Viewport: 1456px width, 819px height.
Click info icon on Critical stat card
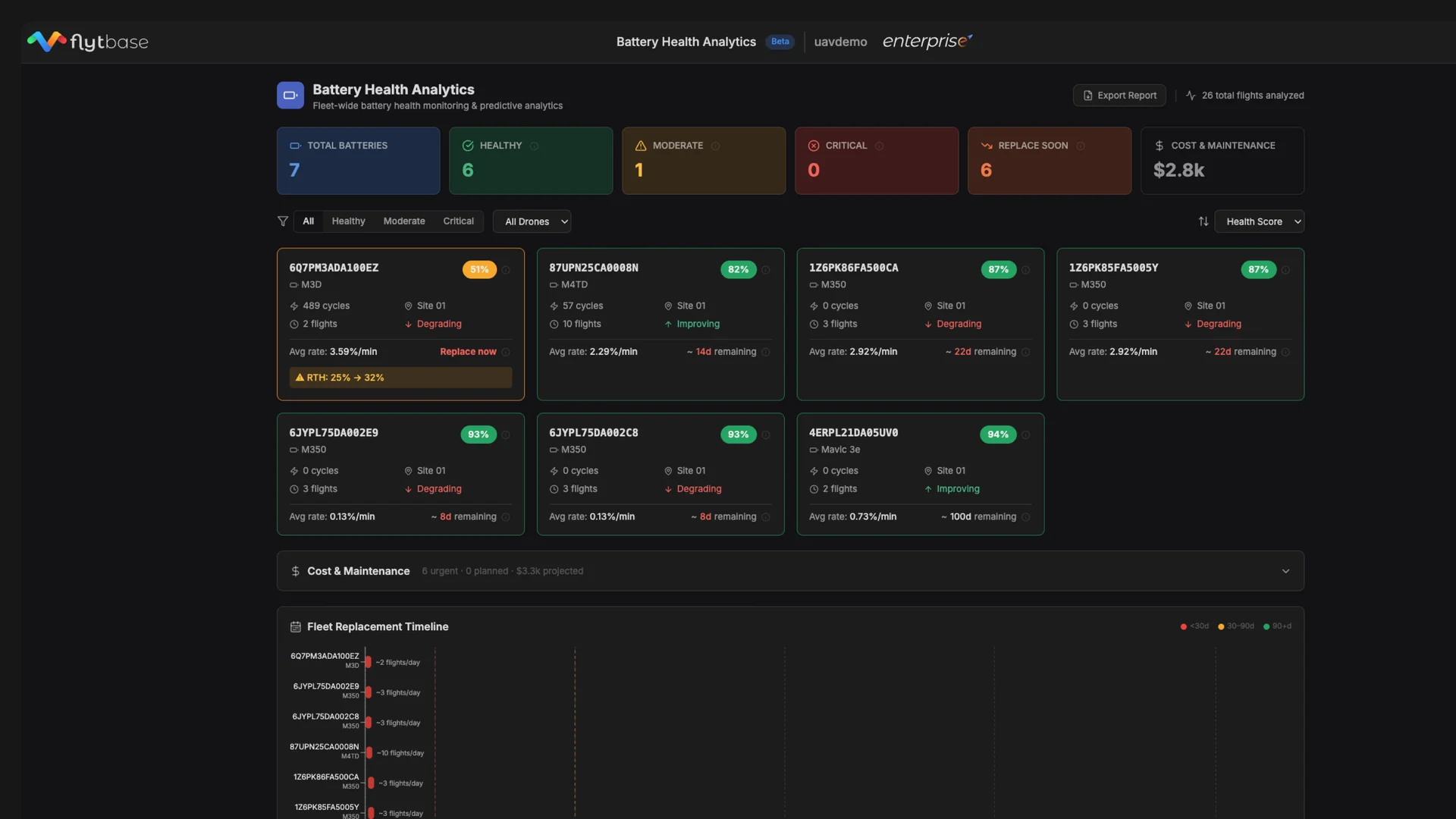pos(879,146)
